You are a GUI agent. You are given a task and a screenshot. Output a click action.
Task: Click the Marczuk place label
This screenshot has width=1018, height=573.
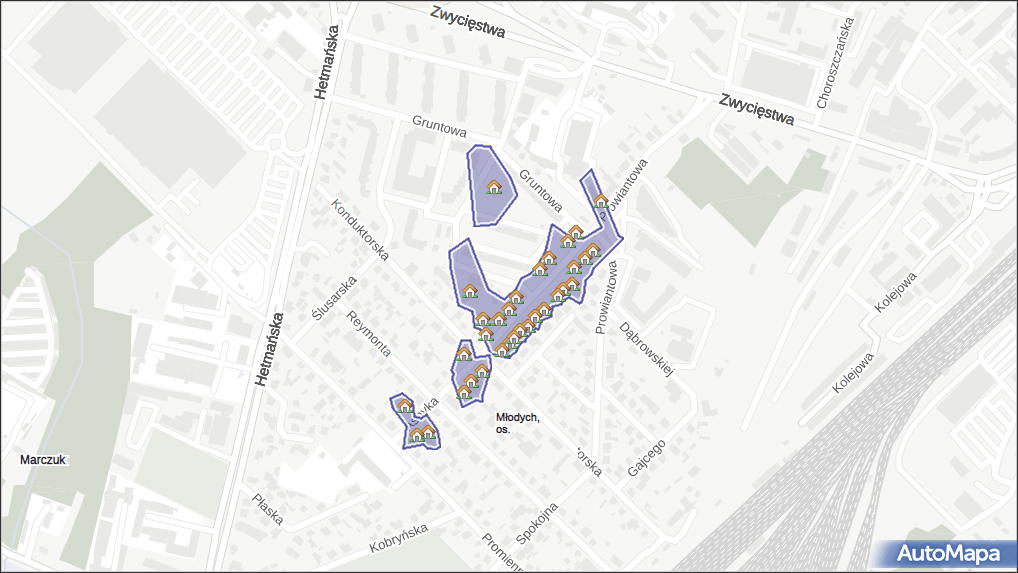pos(43,460)
